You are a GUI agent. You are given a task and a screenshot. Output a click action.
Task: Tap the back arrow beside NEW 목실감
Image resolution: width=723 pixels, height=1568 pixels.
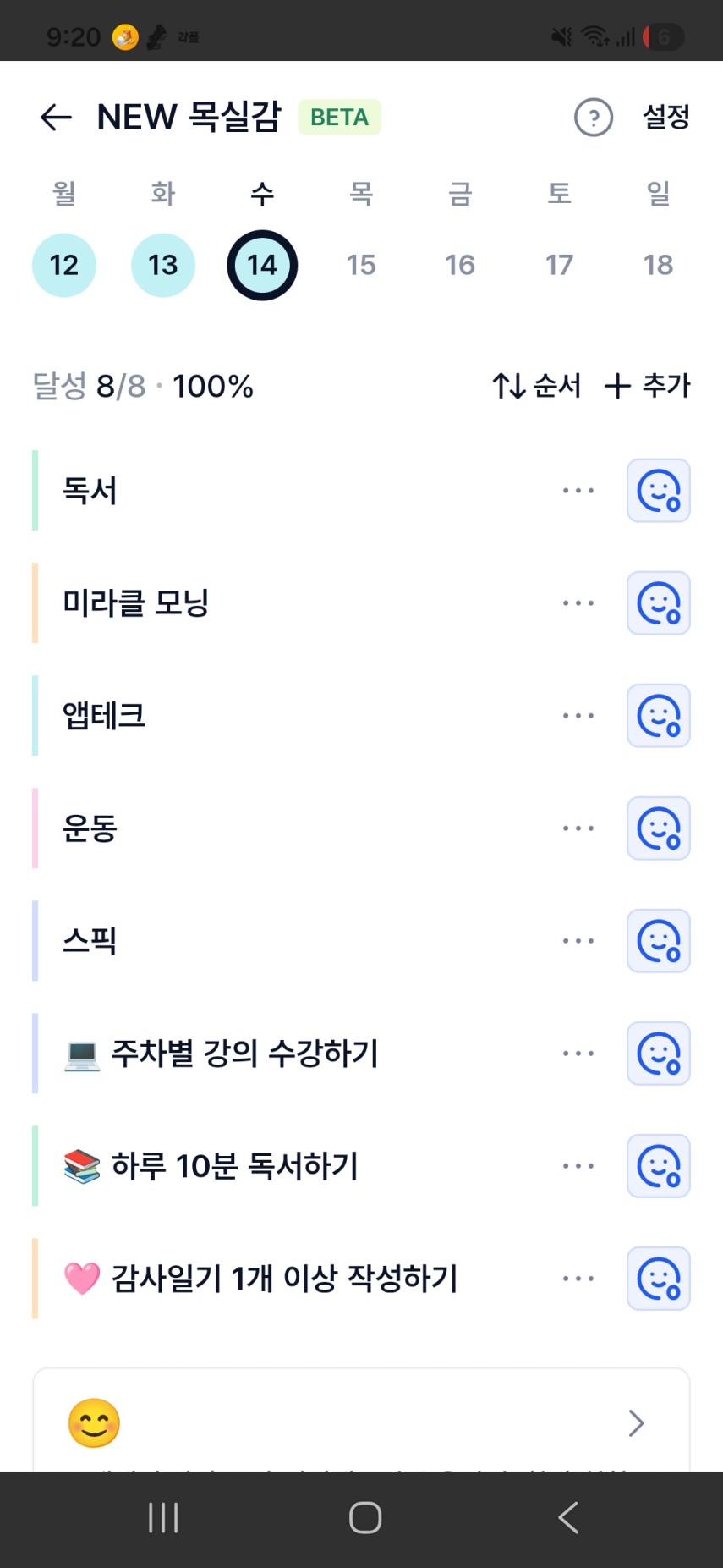(x=56, y=118)
